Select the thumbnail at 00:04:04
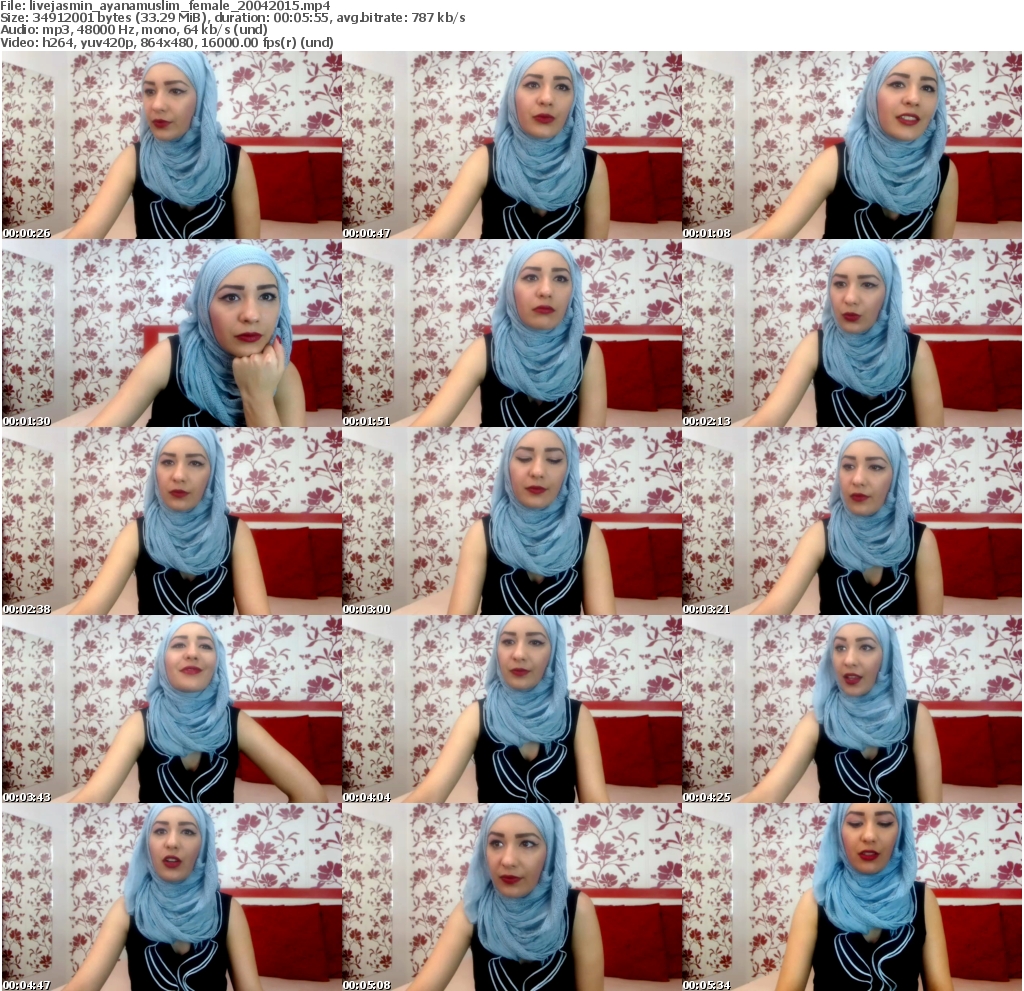The image size is (1024, 991). tap(512, 709)
